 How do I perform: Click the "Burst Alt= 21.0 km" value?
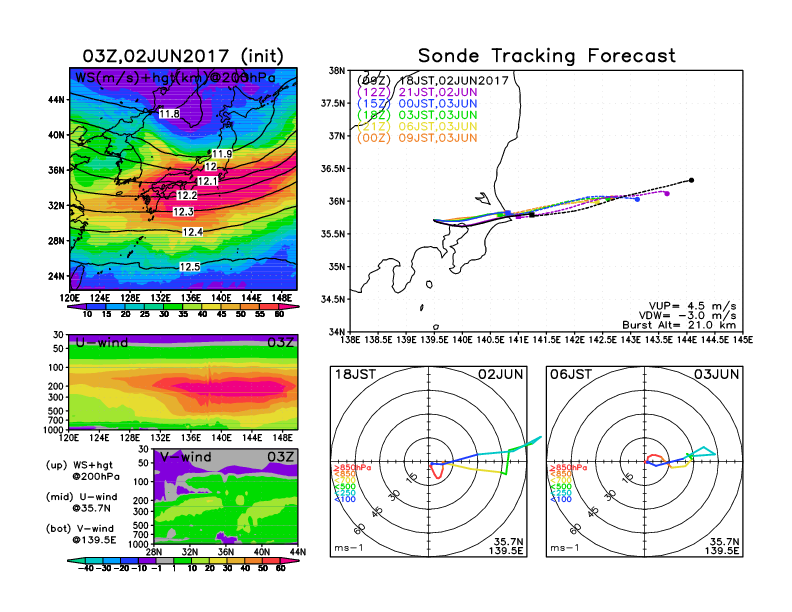pyautogui.click(x=679, y=325)
